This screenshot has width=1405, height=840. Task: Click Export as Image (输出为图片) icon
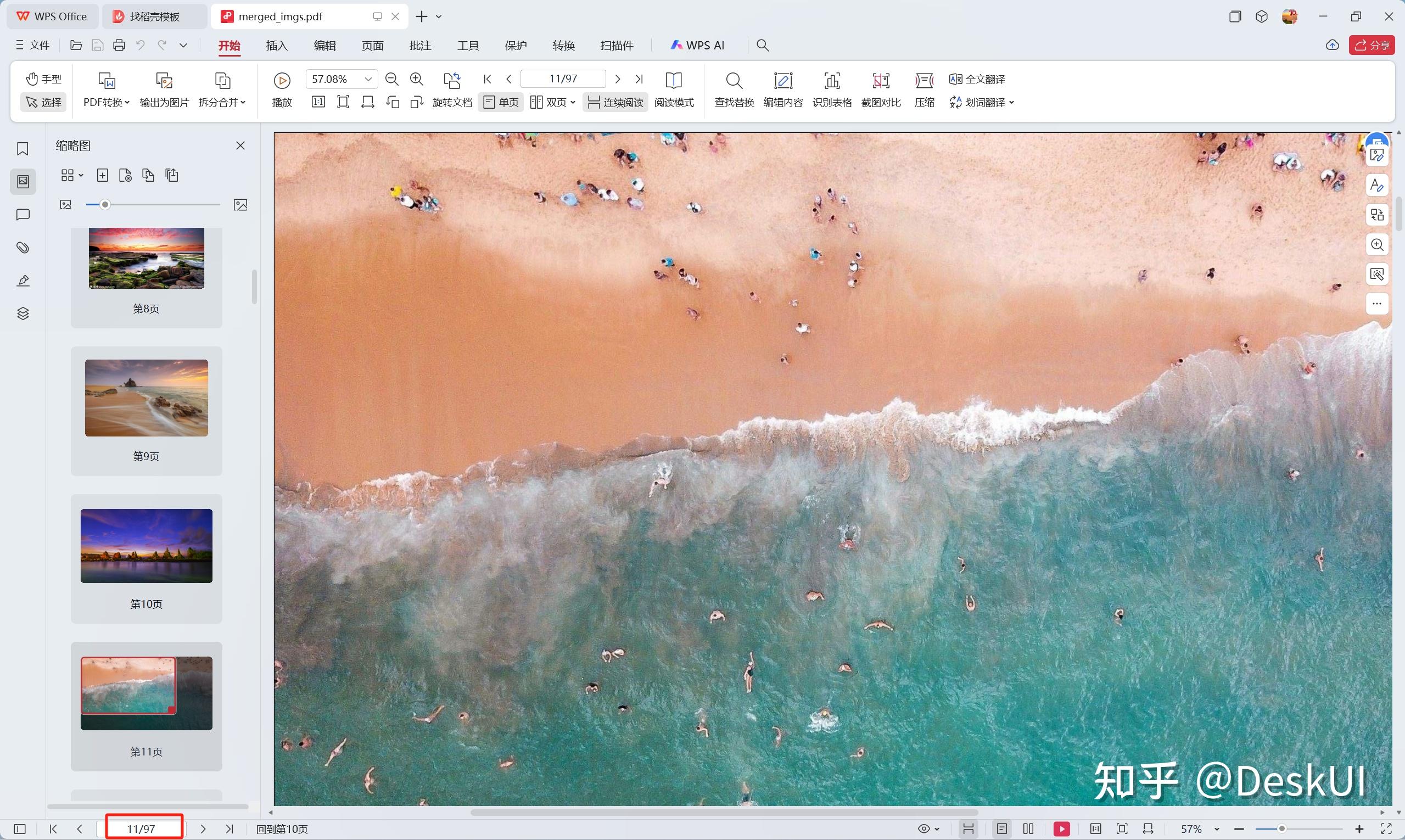point(164,81)
